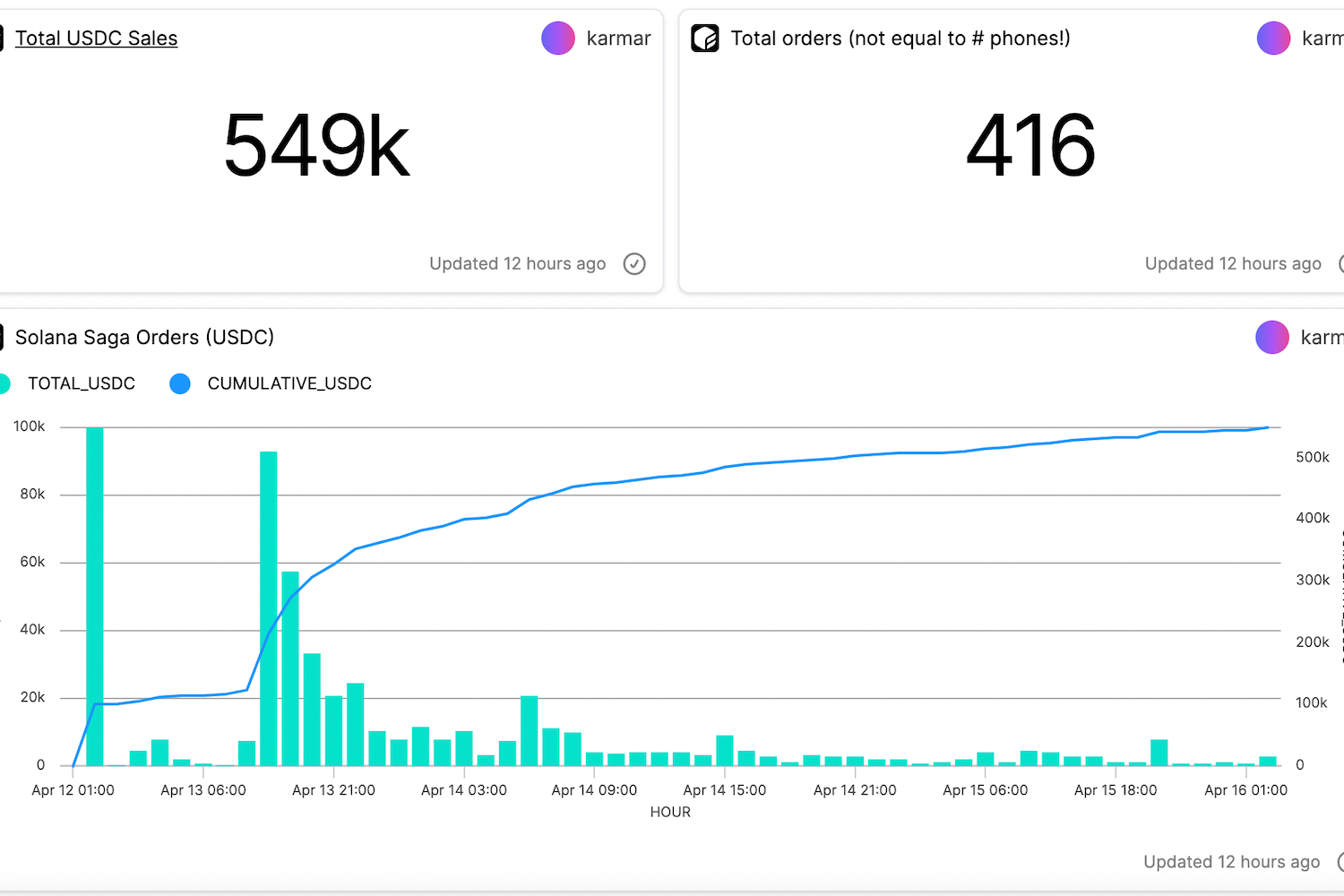Click the Apr 13 21:00 x-axis label
Image resolution: width=1344 pixels, height=896 pixels.
coord(333,790)
